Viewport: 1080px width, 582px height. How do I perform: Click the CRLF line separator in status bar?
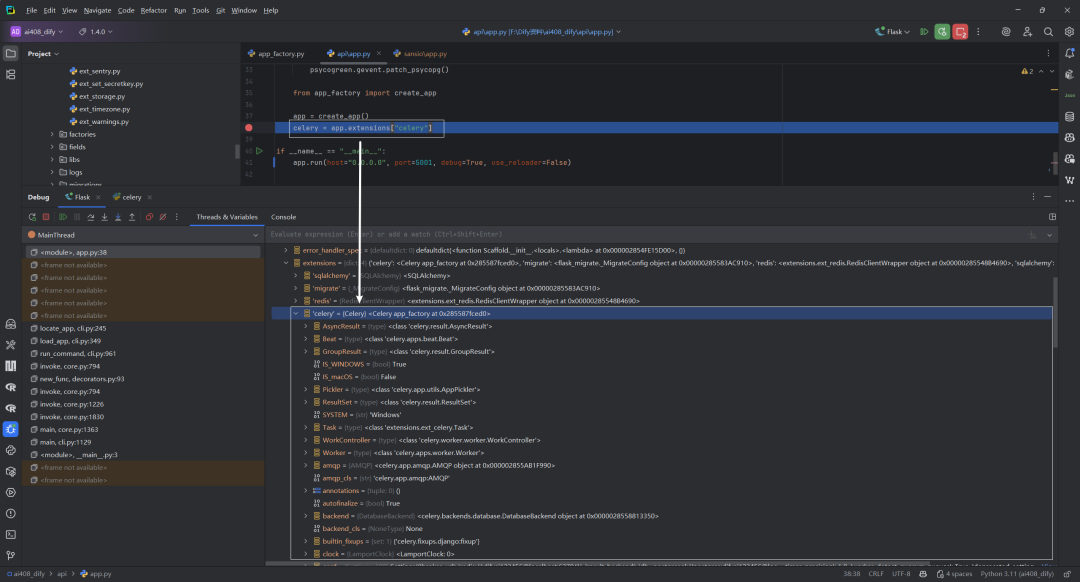[875, 574]
